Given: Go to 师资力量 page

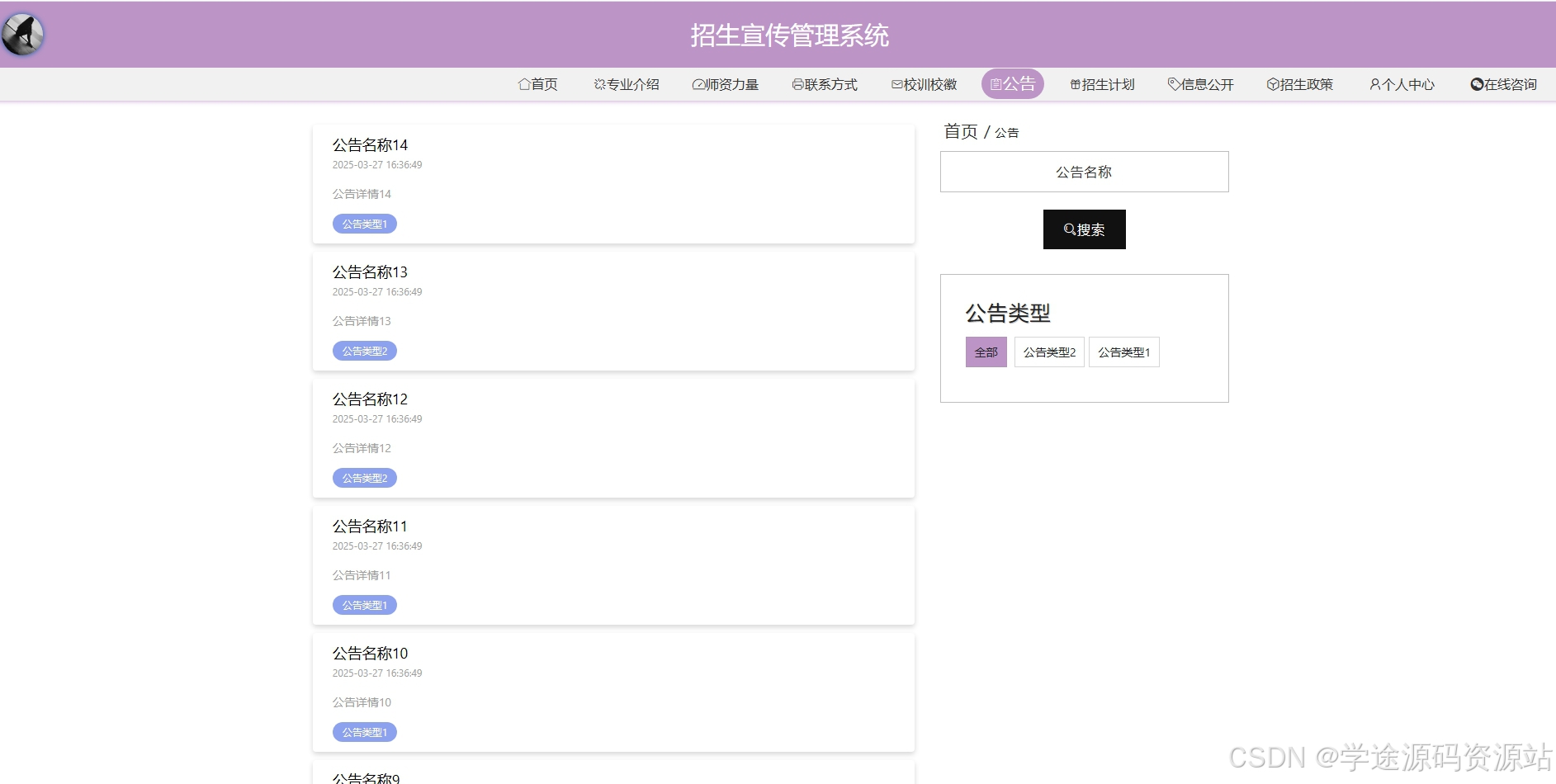Looking at the screenshot, I should tap(726, 84).
